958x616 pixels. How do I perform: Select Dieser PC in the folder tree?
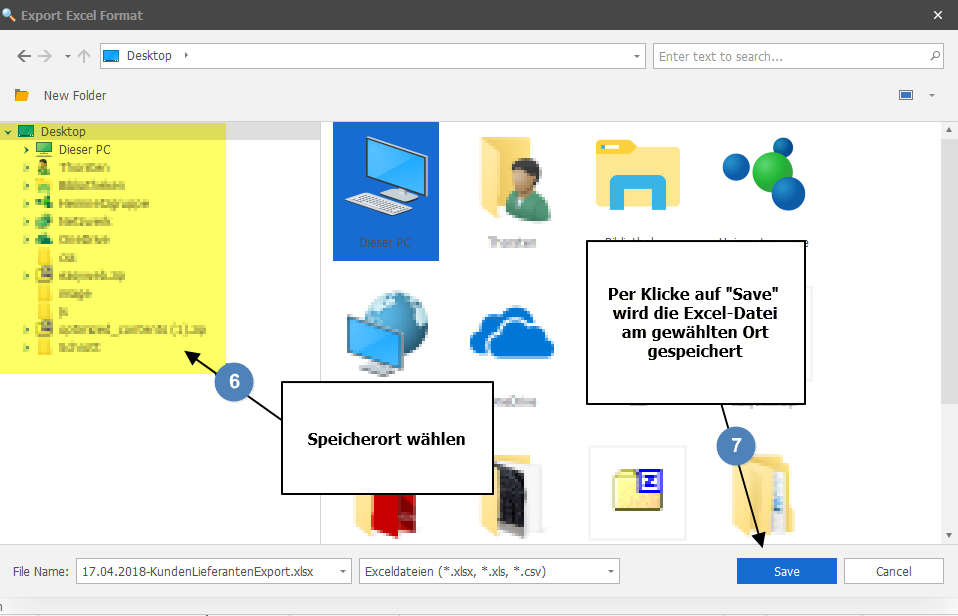pos(84,150)
